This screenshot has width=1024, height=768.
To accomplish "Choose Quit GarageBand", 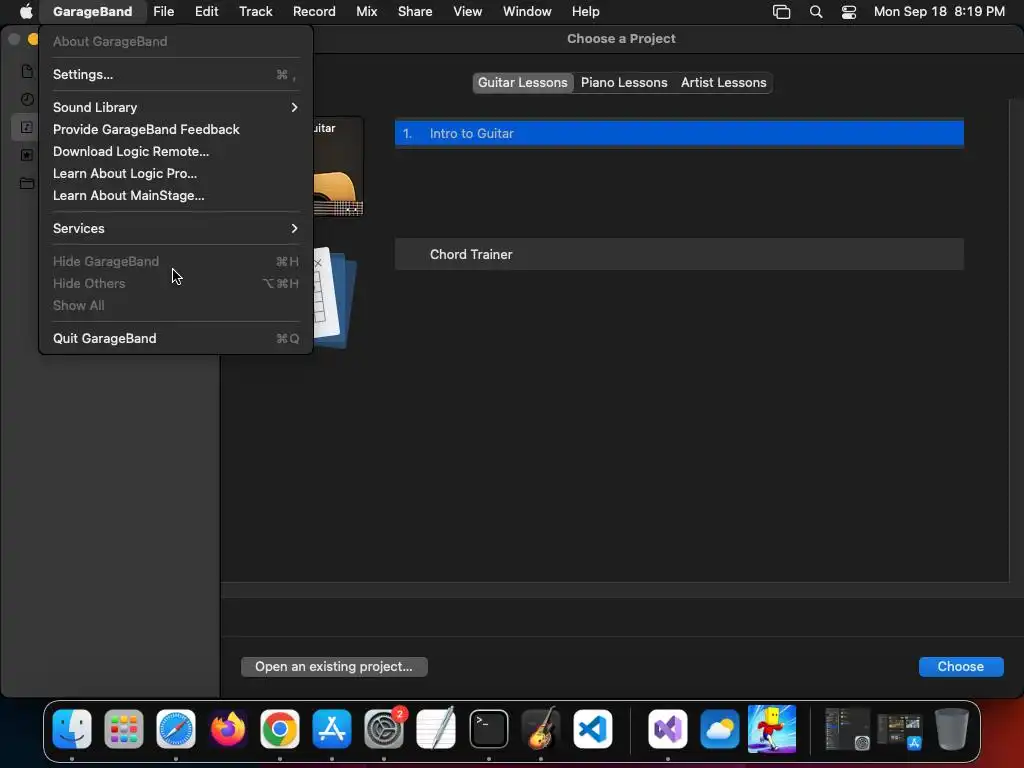I will [x=175, y=338].
